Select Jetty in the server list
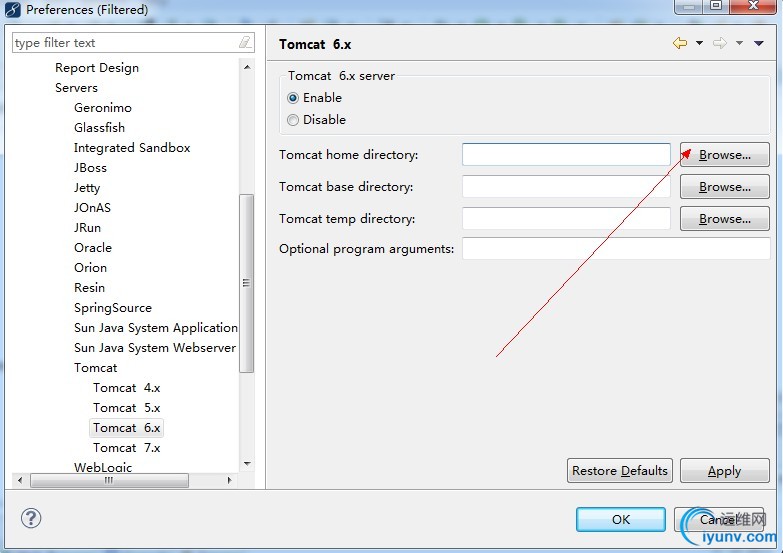Image resolution: width=783 pixels, height=553 pixels. tap(87, 188)
